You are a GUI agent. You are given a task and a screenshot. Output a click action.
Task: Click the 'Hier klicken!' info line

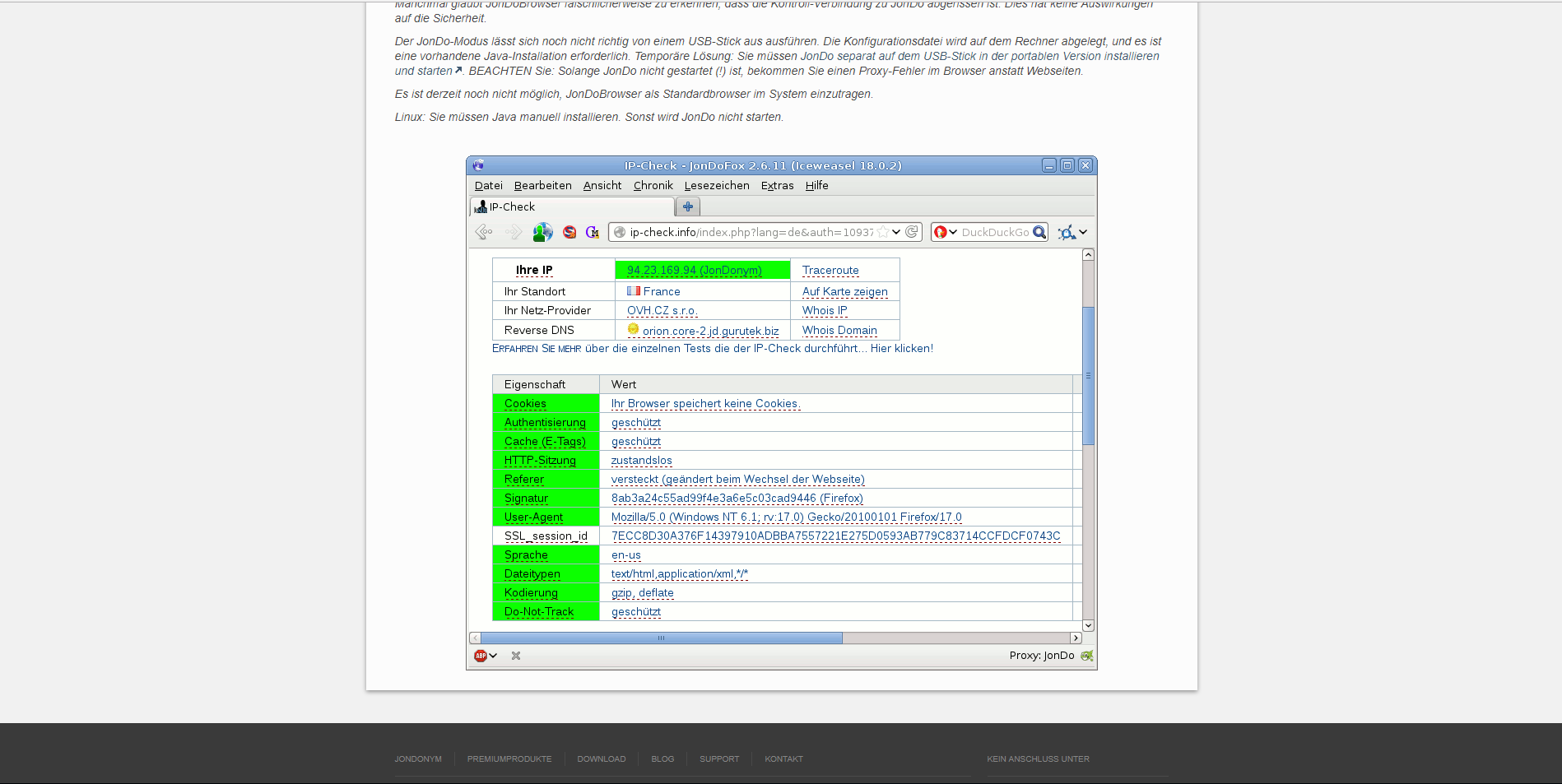point(713,348)
